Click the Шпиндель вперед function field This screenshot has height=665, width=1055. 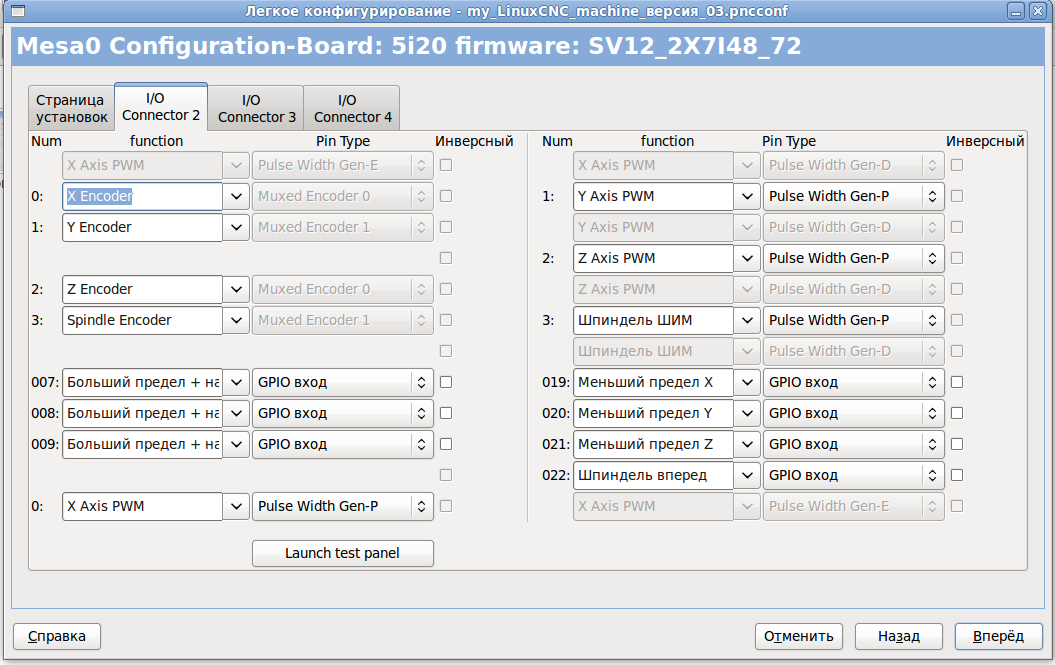pos(653,475)
